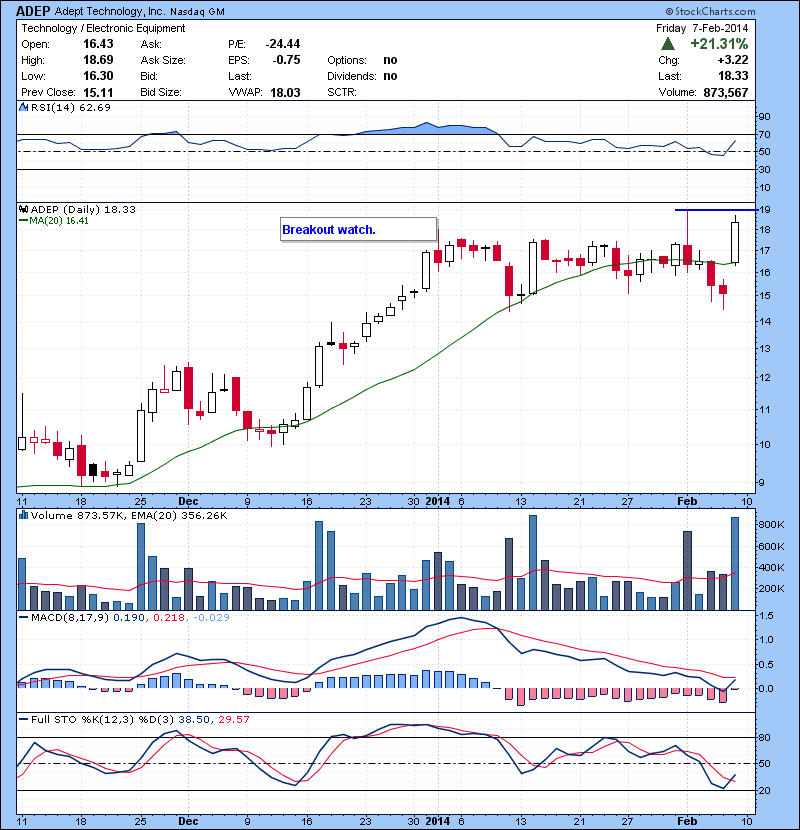Click the Open value 16.43
Screen dimensions: 800x830
[98, 44]
